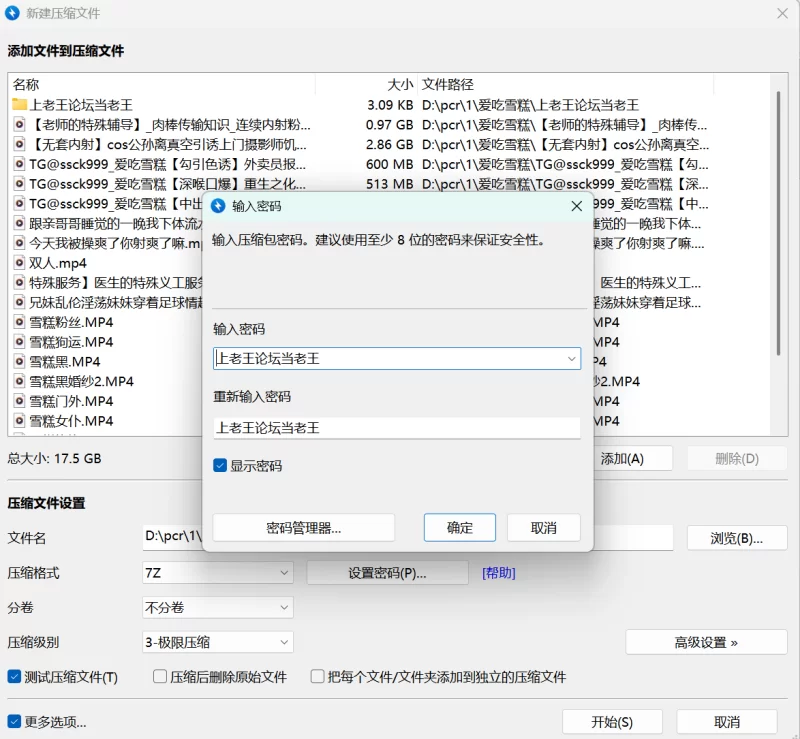Click the blue app icon in 输入密码 title bar
The height and width of the screenshot is (739, 800).
pos(218,206)
